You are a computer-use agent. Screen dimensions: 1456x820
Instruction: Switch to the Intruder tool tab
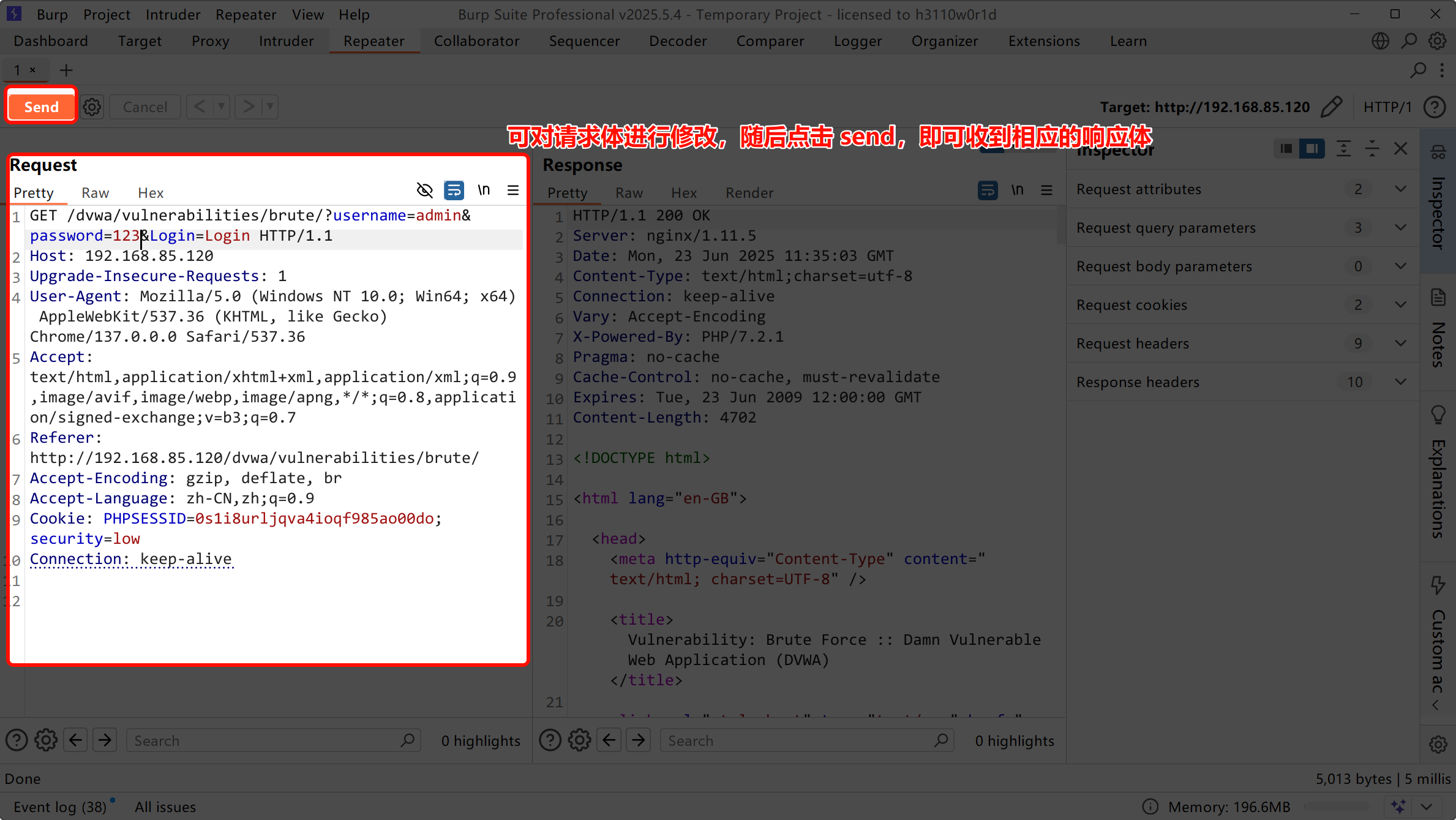(286, 41)
